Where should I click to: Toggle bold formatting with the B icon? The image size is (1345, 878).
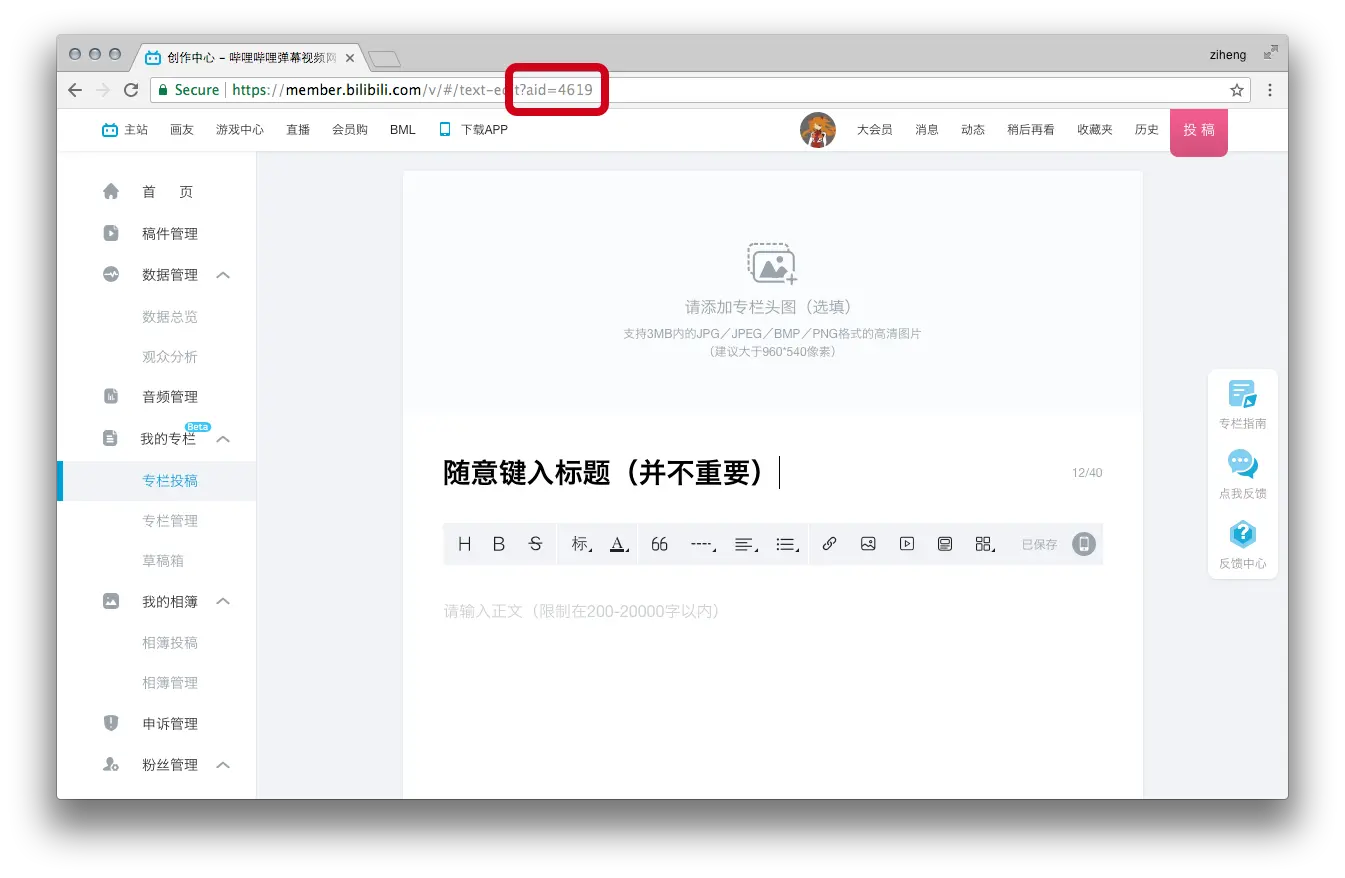point(499,544)
